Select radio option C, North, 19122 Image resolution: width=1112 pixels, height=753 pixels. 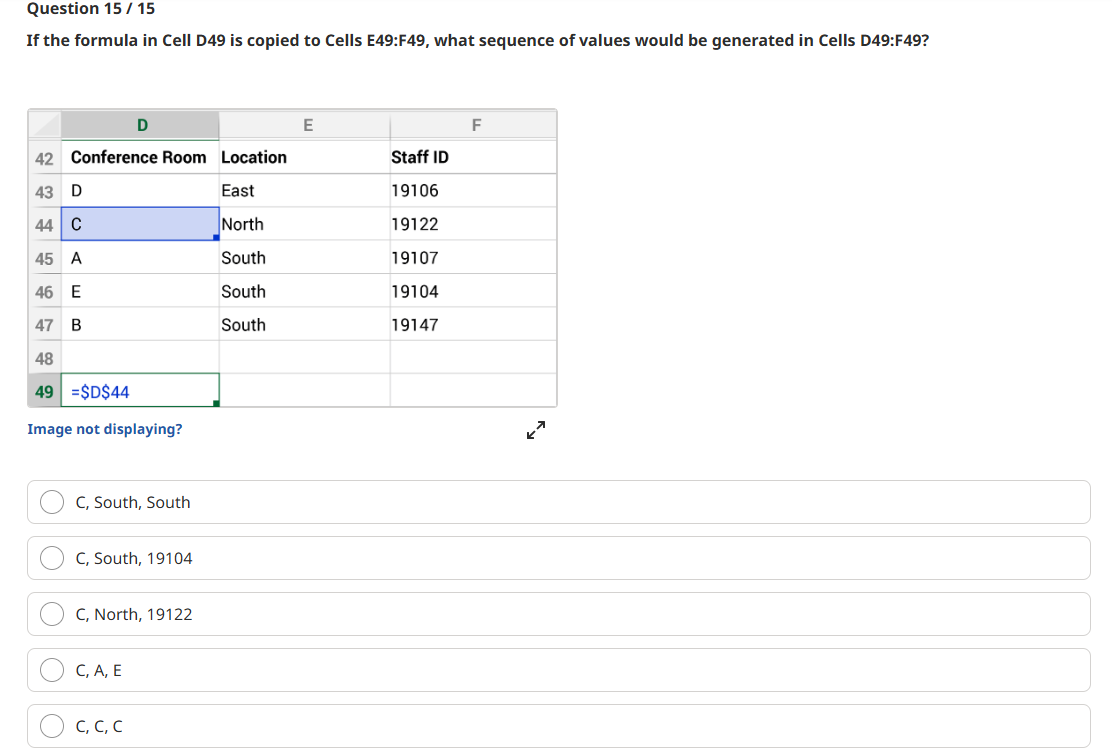[x=51, y=614]
